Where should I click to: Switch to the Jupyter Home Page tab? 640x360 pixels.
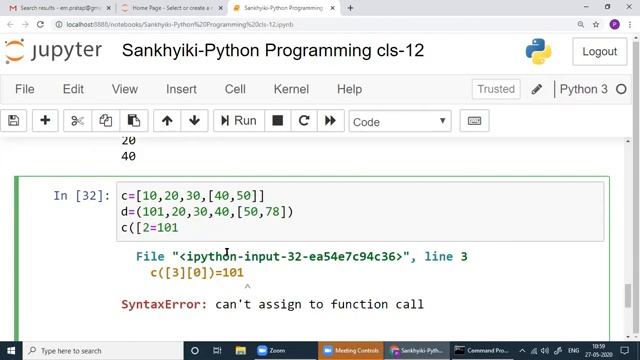coord(171,8)
